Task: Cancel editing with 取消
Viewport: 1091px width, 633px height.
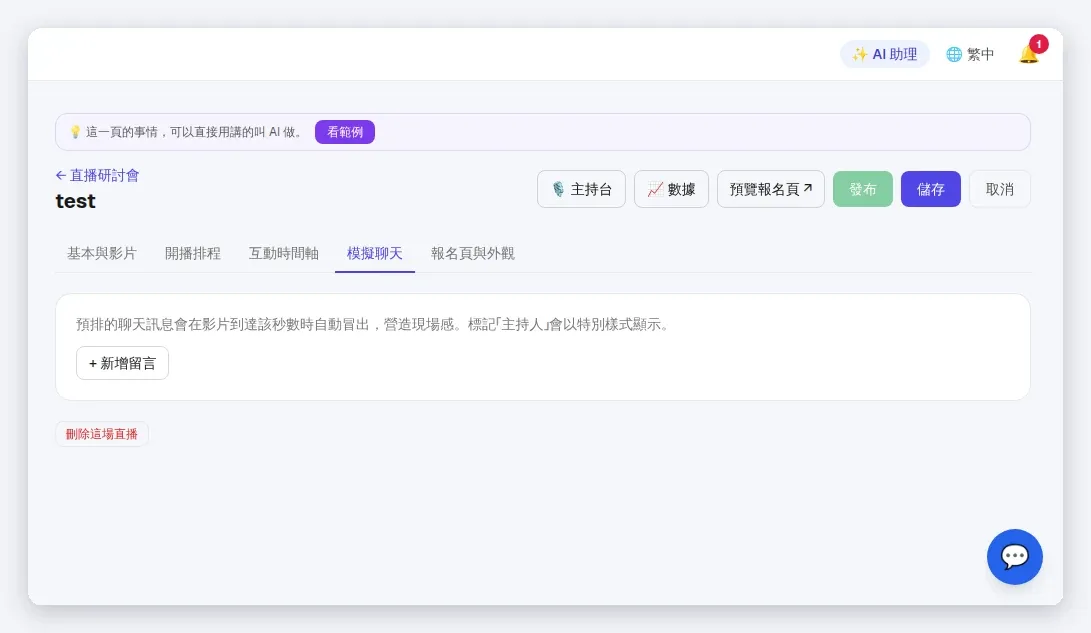Action: (x=999, y=189)
